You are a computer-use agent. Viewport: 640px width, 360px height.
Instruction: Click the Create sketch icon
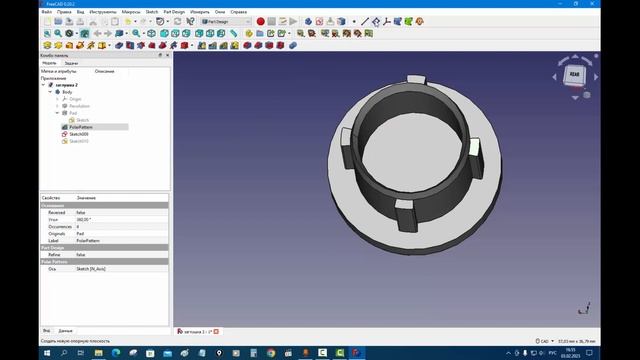point(319,22)
